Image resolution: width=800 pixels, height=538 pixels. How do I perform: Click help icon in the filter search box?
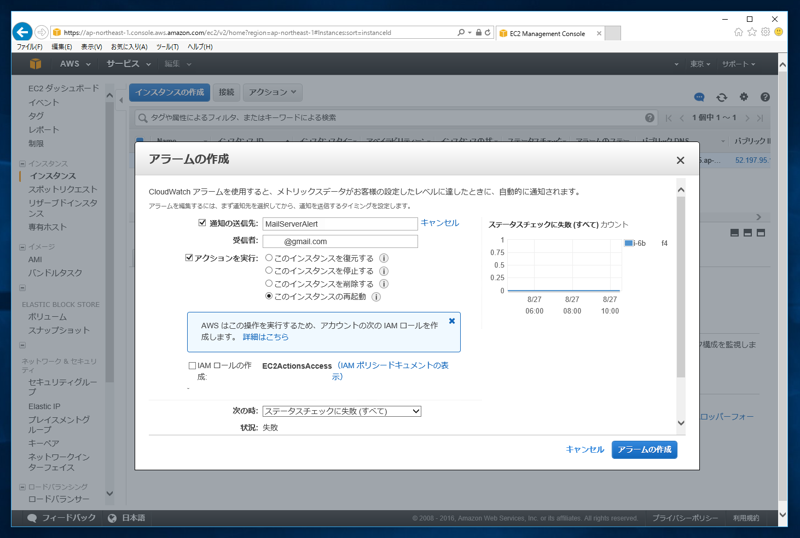pyautogui.click(x=649, y=118)
